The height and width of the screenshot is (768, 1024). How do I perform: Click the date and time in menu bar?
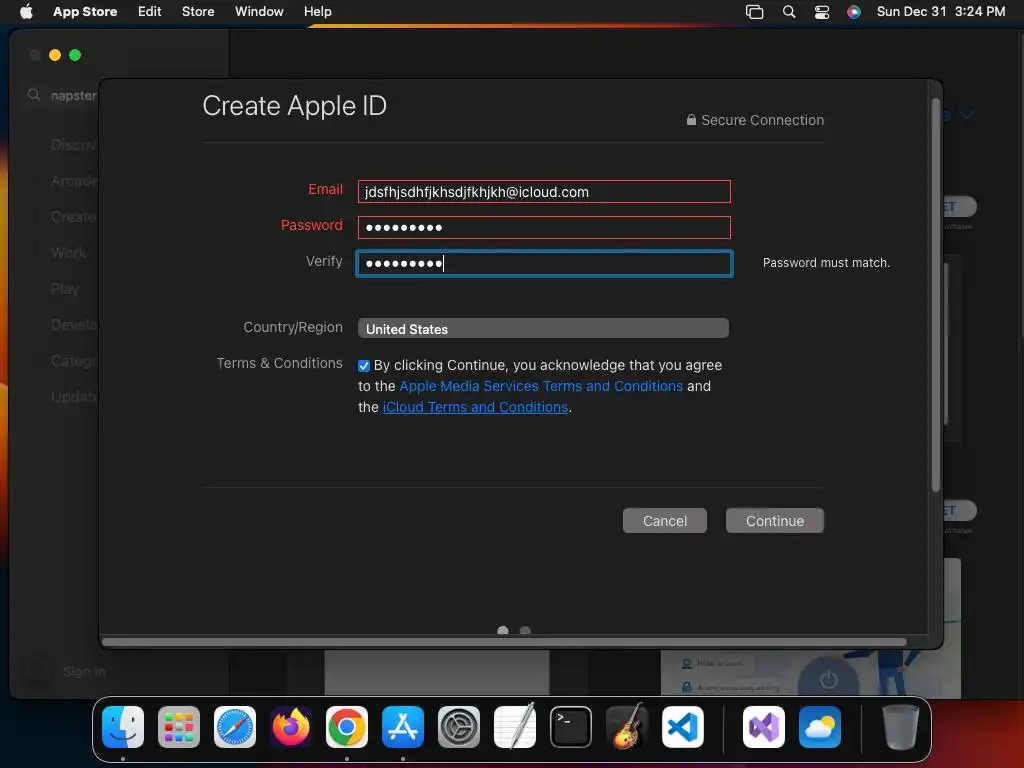click(940, 11)
